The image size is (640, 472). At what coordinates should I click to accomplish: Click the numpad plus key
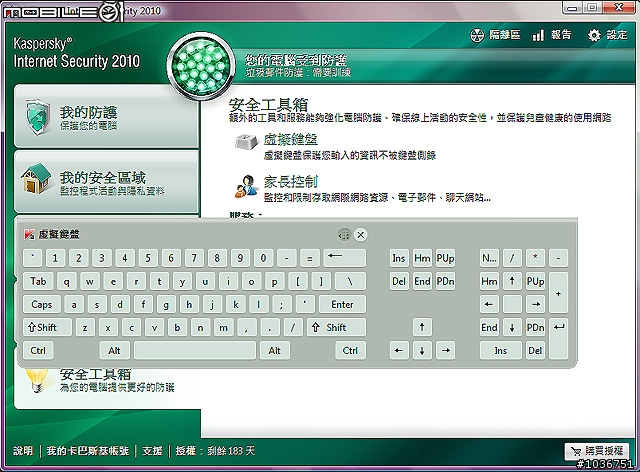[x=558, y=293]
